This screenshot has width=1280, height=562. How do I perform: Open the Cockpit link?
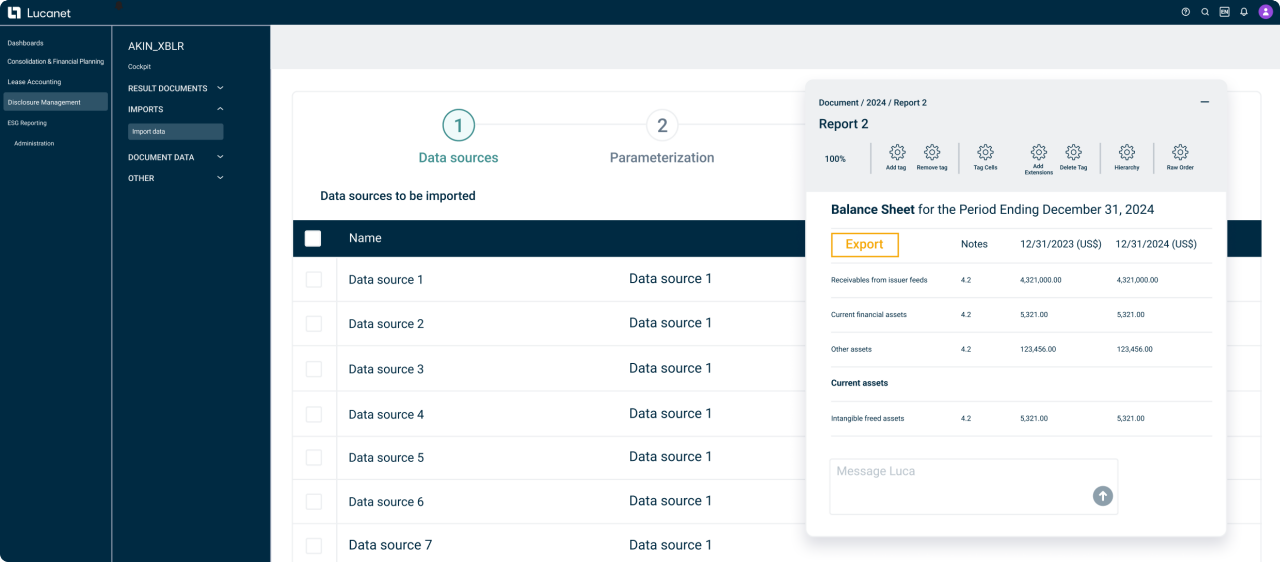[x=140, y=67]
